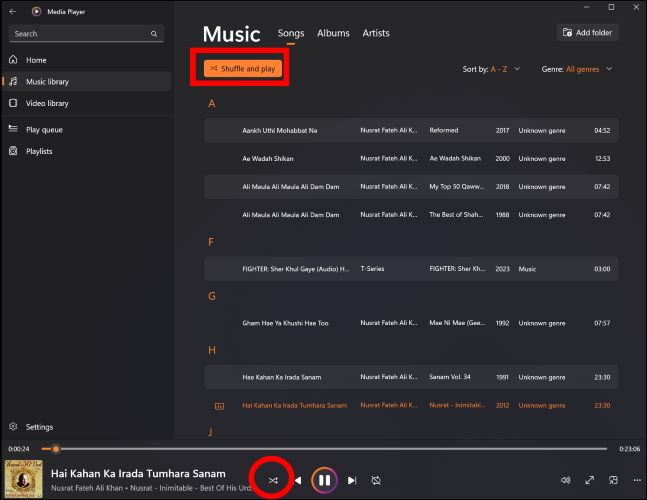Select FIGHTER: Sher Khul Gaye song
647x500 pixels.
click(x=411, y=269)
